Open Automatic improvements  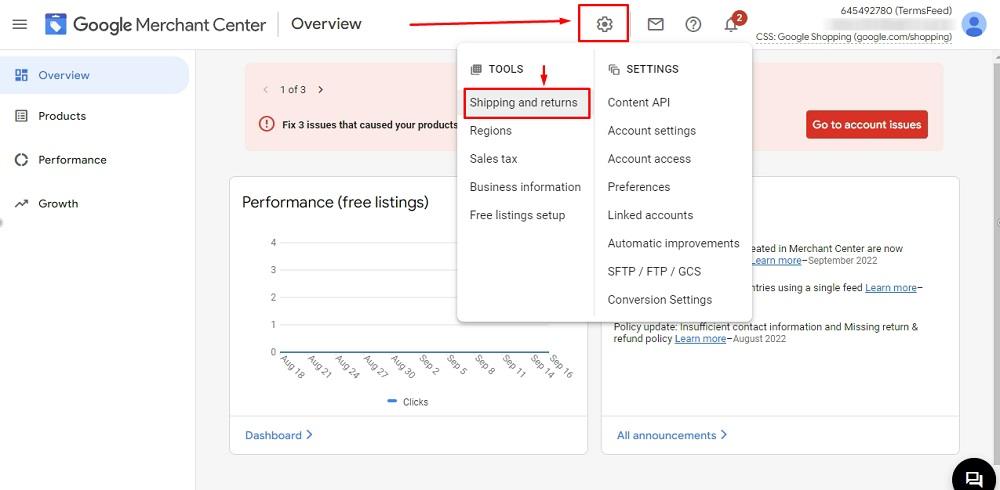673,243
